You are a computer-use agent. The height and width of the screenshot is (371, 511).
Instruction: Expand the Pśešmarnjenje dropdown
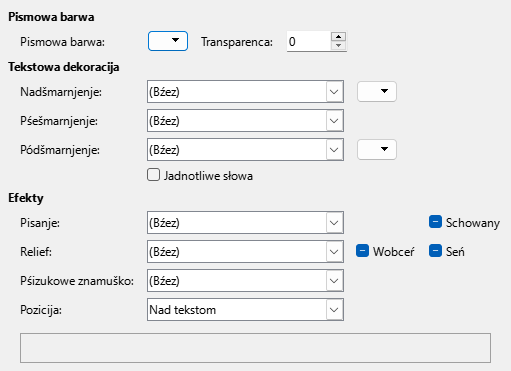(x=334, y=121)
